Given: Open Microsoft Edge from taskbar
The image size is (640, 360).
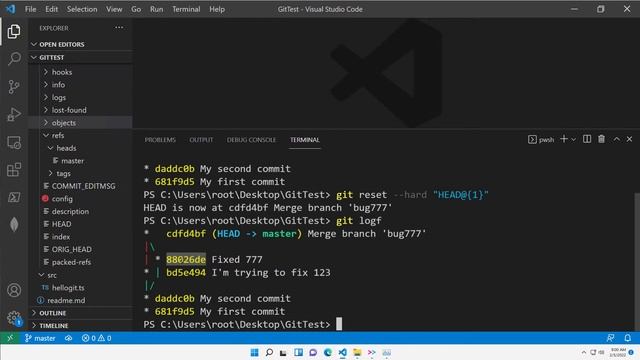Looking at the screenshot, I should click(328, 352).
